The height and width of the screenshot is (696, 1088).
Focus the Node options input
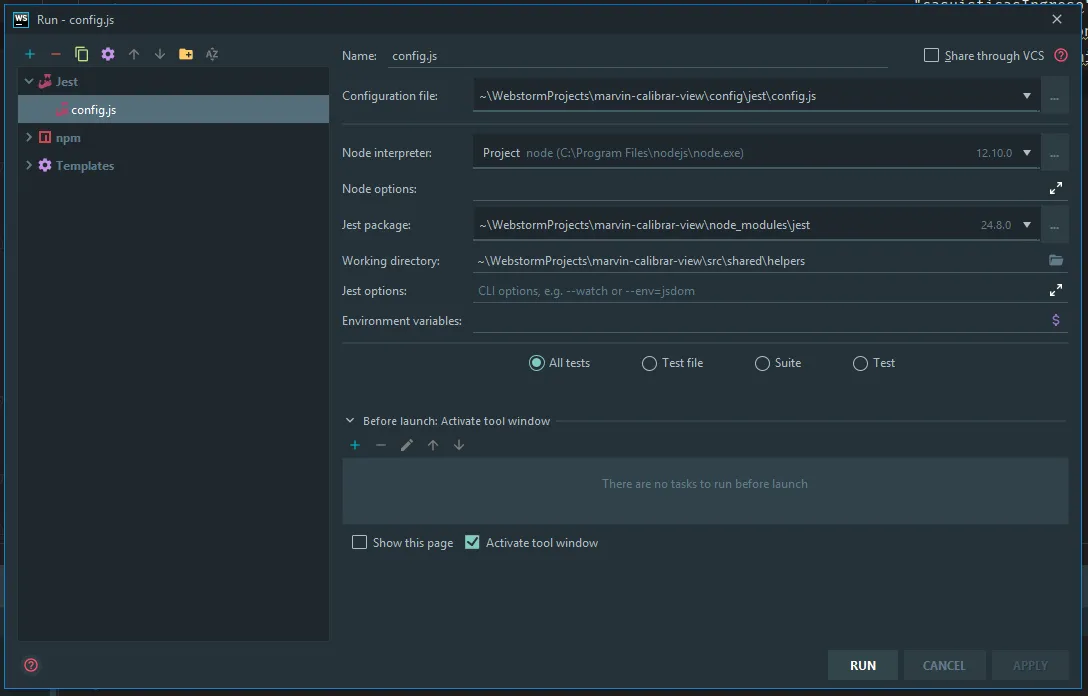pos(760,189)
